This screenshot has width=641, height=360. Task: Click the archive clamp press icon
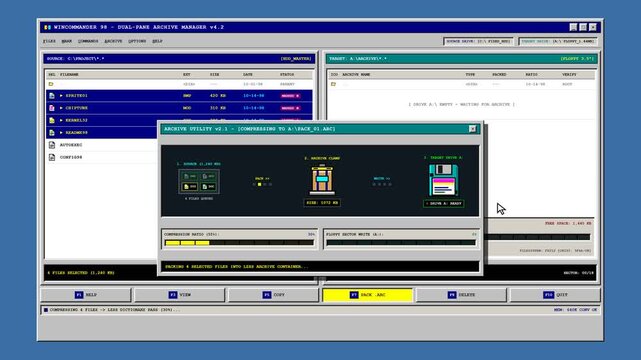tap(322, 179)
